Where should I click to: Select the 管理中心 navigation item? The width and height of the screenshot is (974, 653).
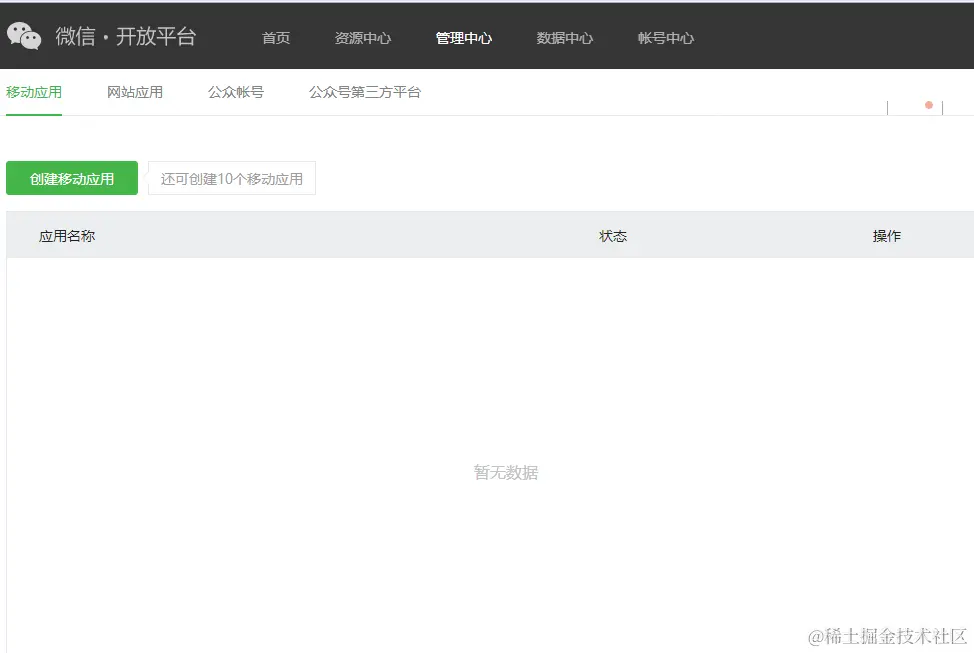tap(463, 37)
